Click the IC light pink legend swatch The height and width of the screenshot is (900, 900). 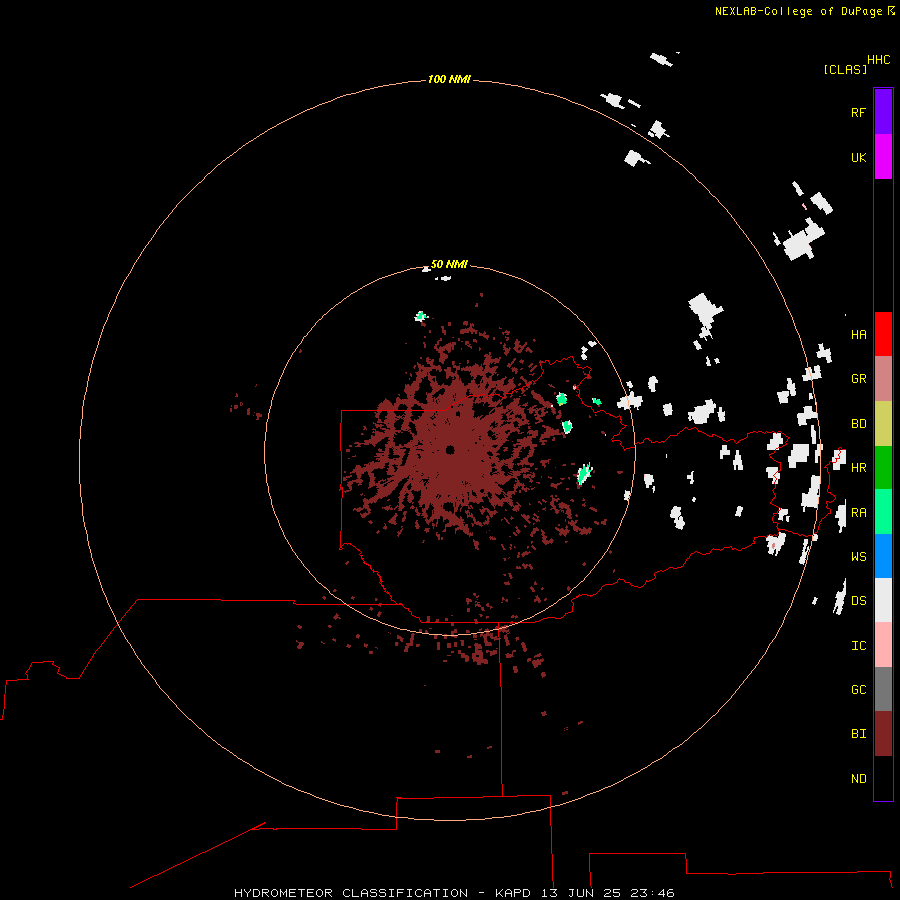(x=883, y=645)
